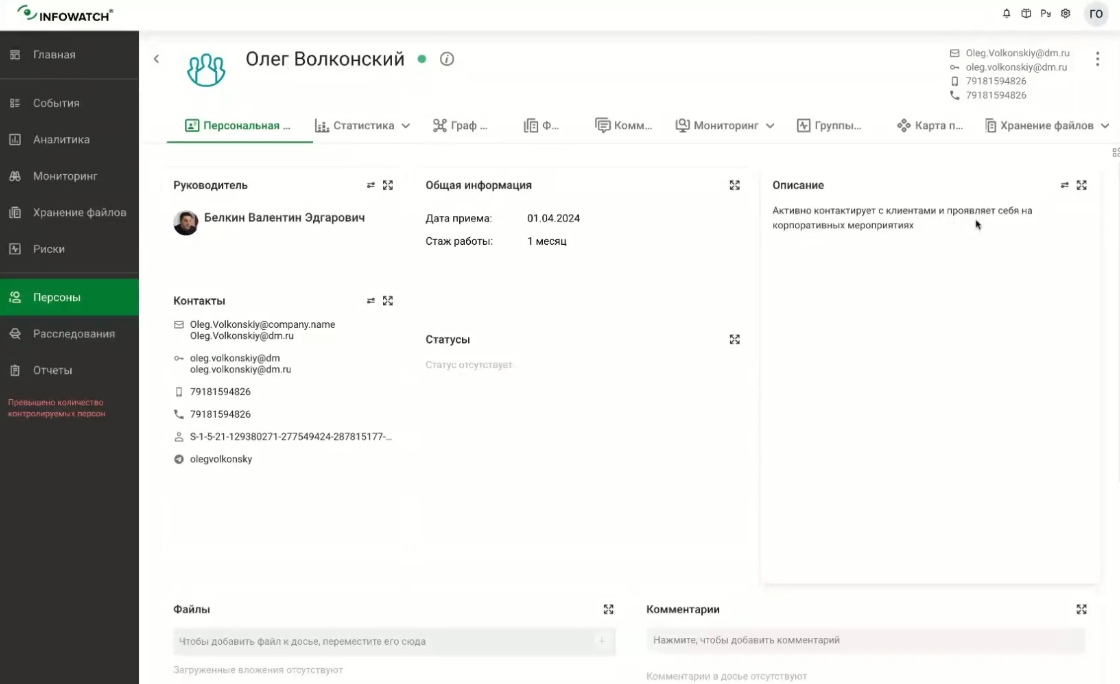Viewport: 1120px width, 684px height.
Task: Click the add comment field
Action: [x=865, y=640]
